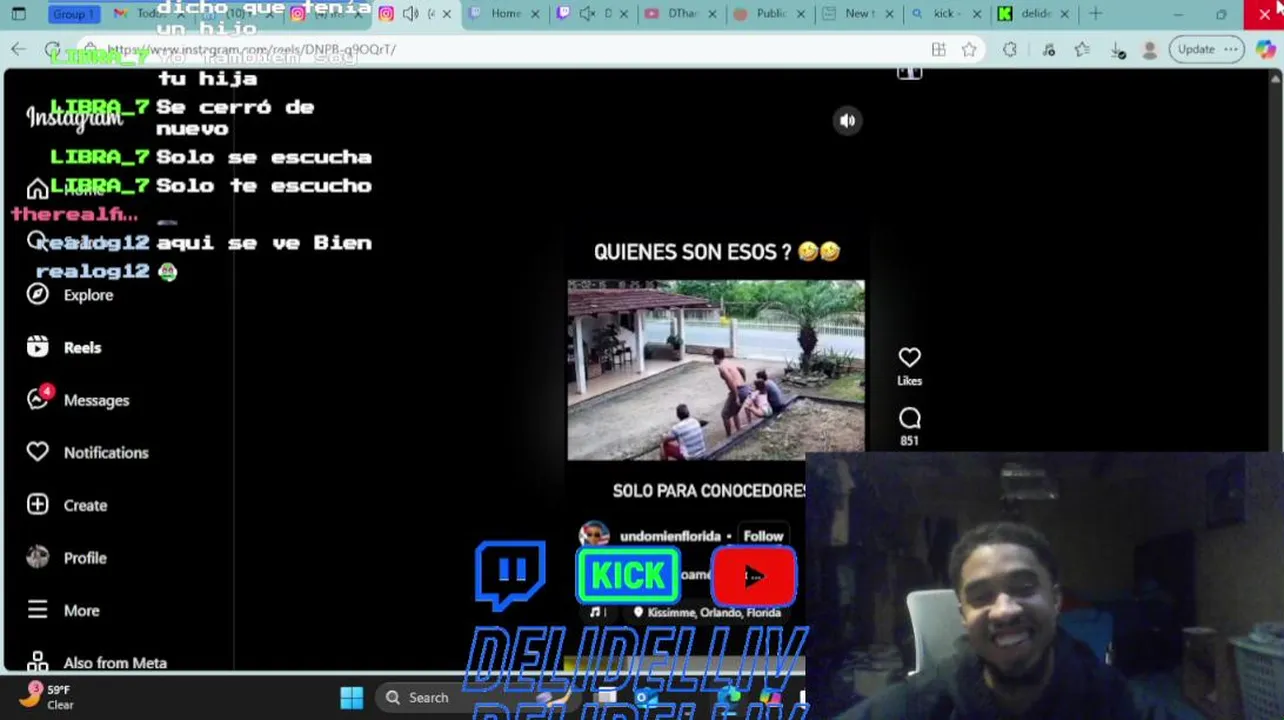Screen dimensions: 1284x720
Task: Open Messages with unread badge
Action: (78, 399)
